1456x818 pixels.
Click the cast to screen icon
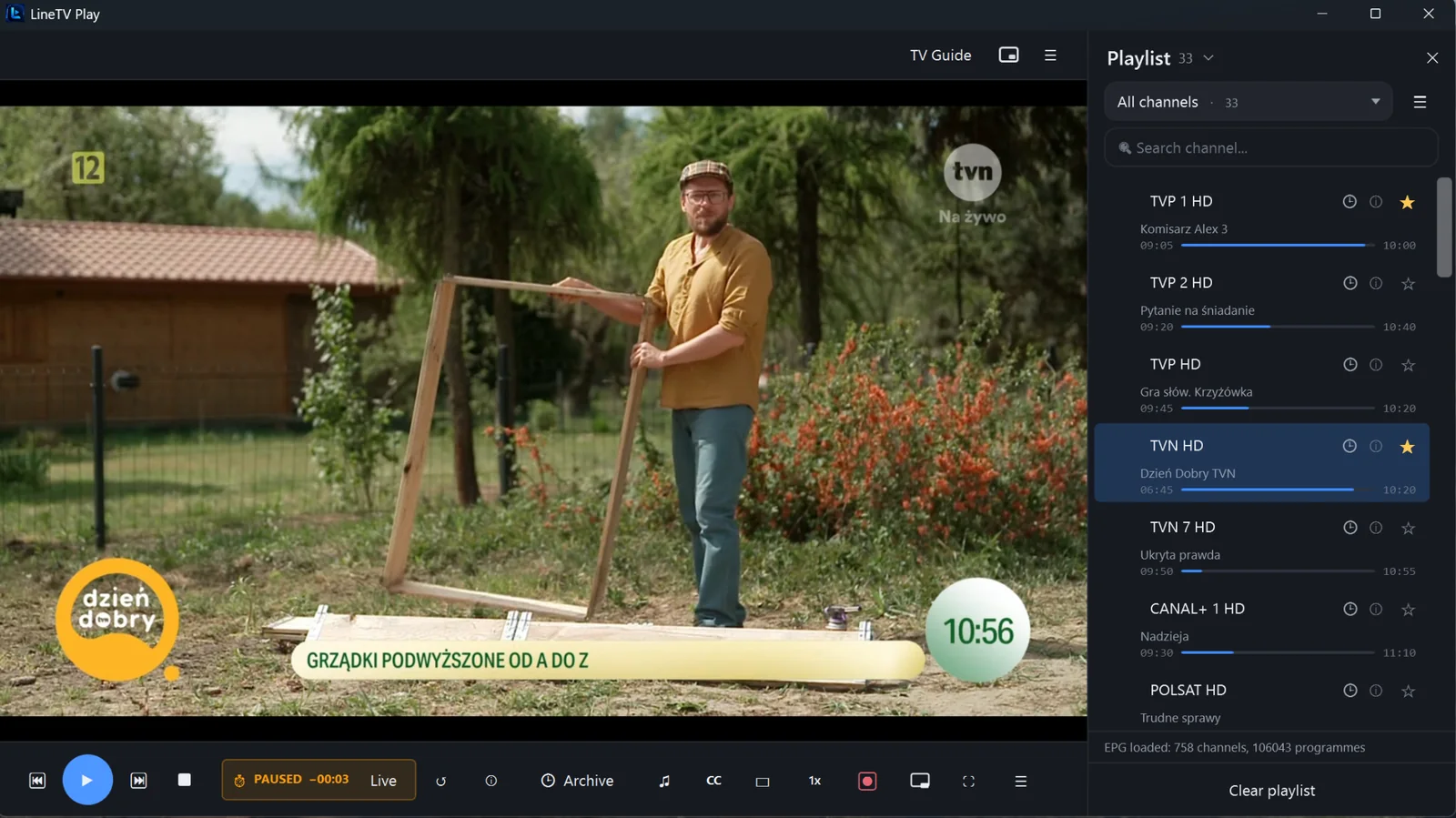coord(920,781)
